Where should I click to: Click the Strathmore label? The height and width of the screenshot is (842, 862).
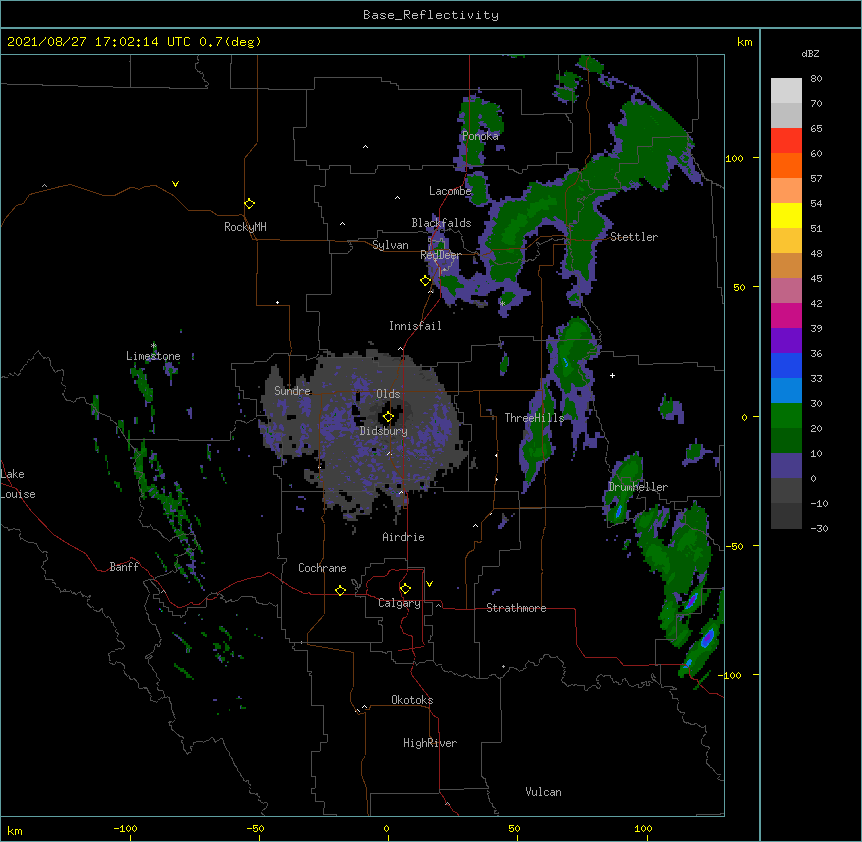[516, 608]
